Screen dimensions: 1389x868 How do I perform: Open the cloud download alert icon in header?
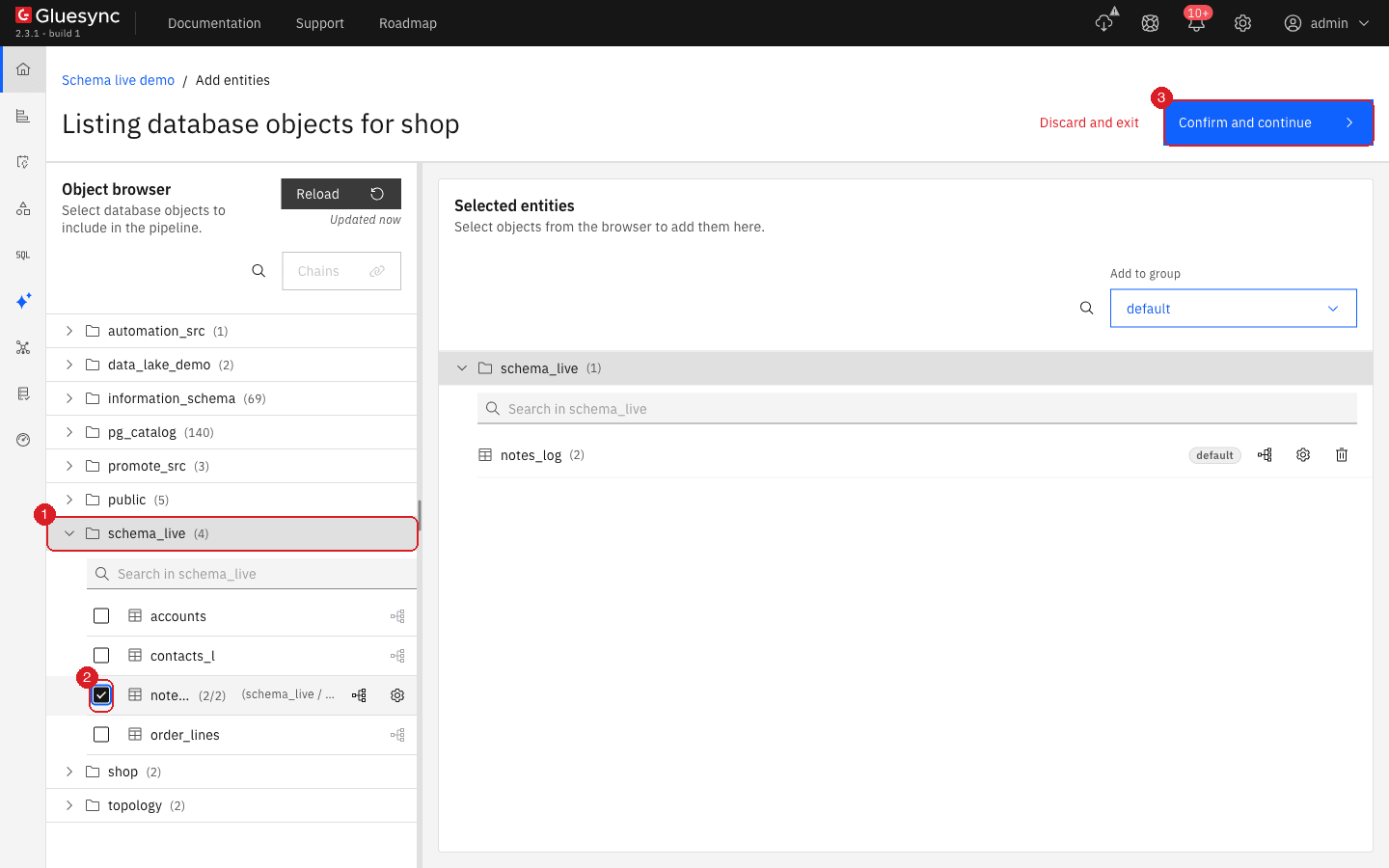pos(1104,23)
